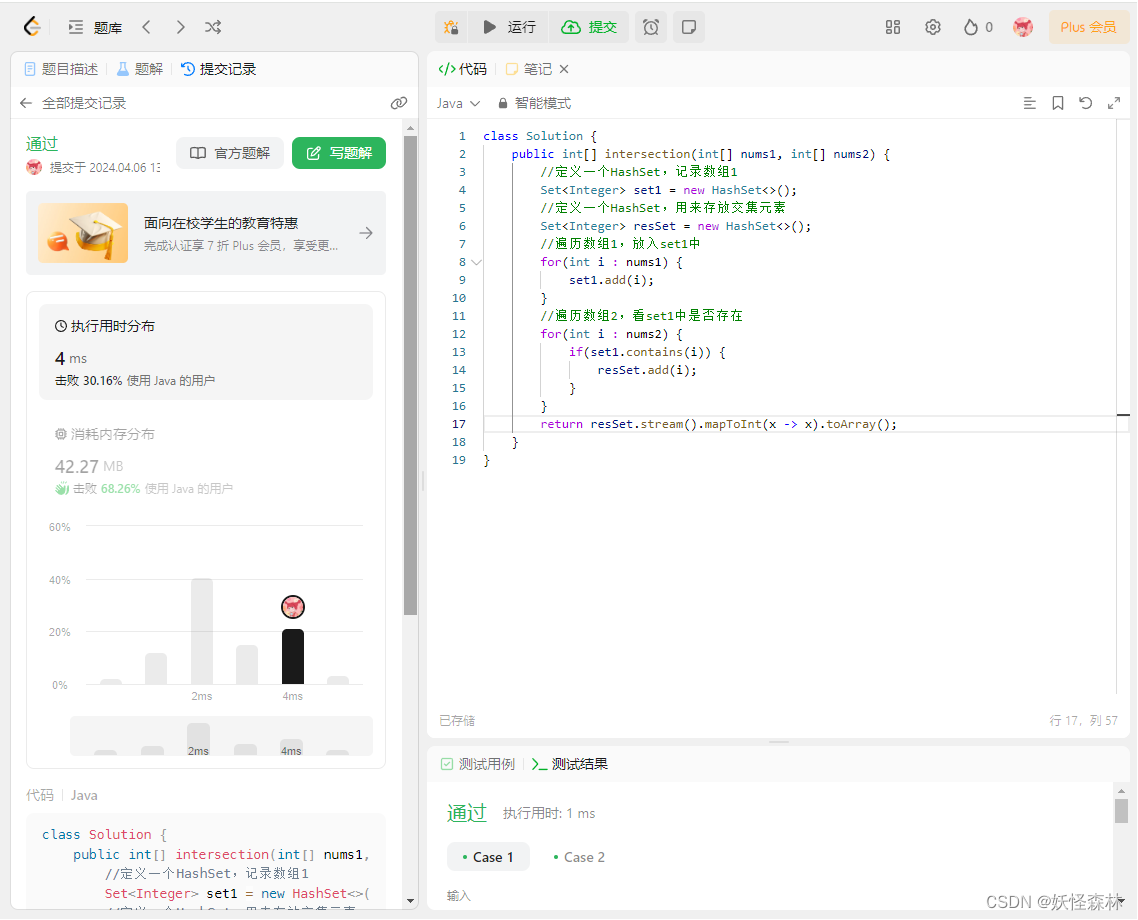Click the 已存储 status text
This screenshot has height=920, width=1138.
457,720
